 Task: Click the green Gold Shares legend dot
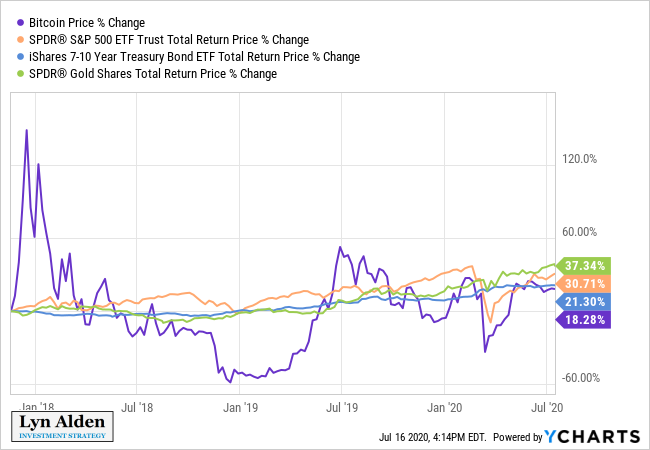pos(20,73)
